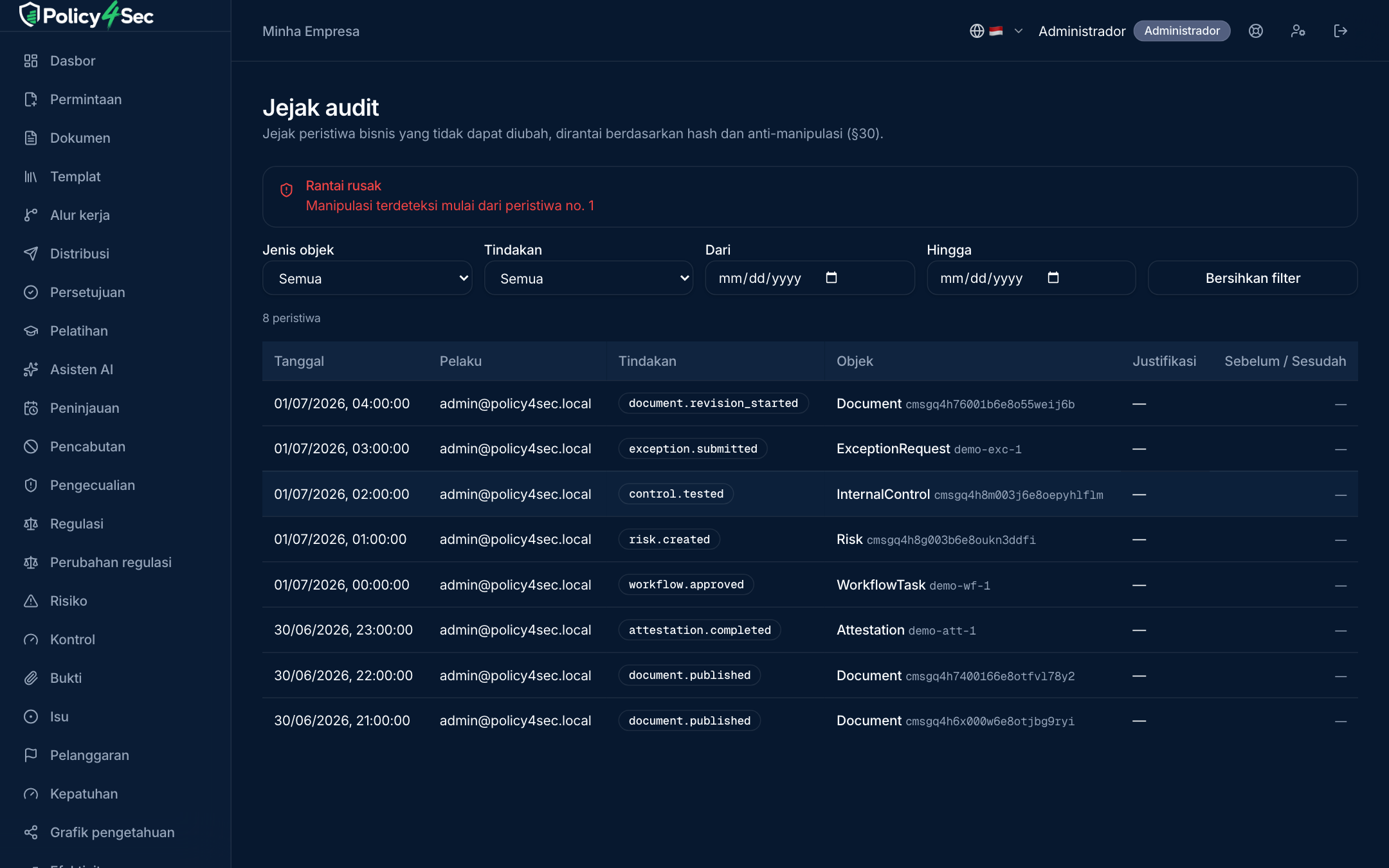Image resolution: width=1389 pixels, height=868 pixels.
Task: Click the Manipulasi terdeteksi warning message
Action: 450,206
